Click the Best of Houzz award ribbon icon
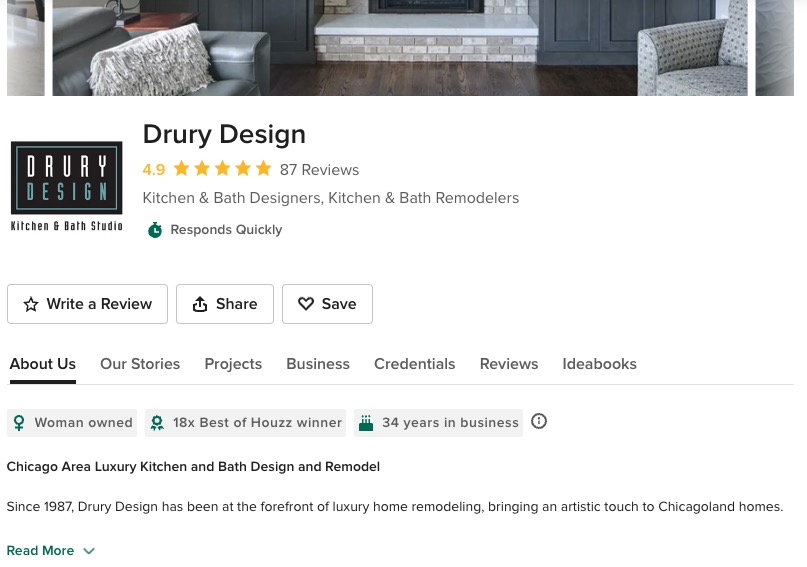Viewport: 807px width, 567px height. tap(157, 423)
